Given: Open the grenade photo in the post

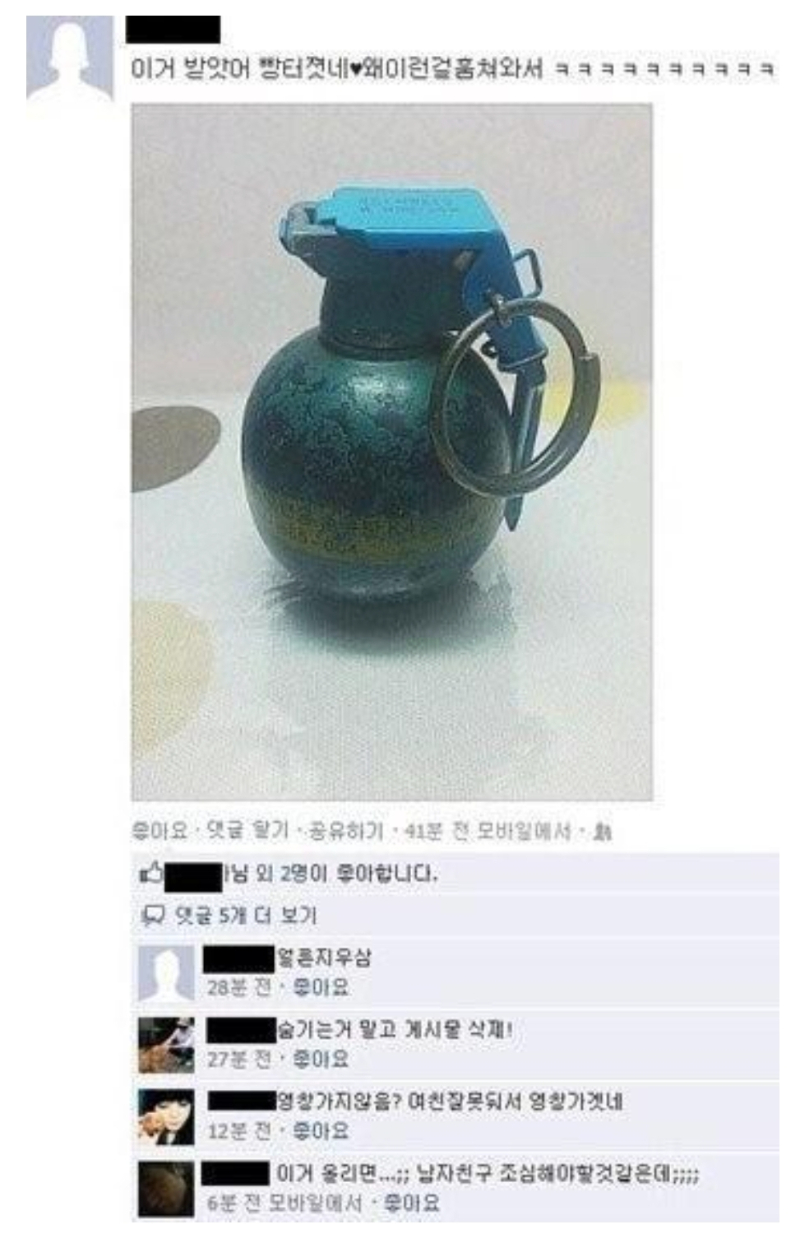Looking at the screenshot, I should click(x=392, y=452).
